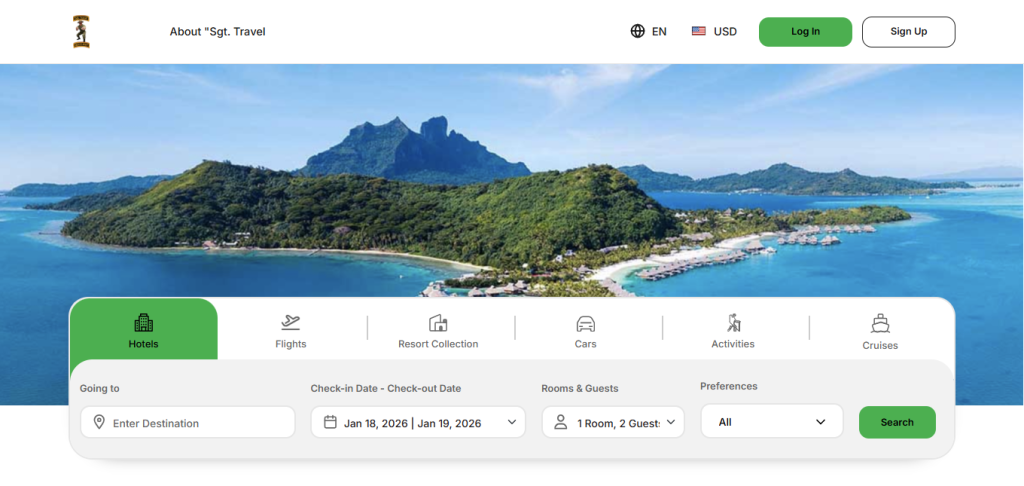Expand the Preferences All dropdown
Viewport: 1024px width, 486px height.
821,422
